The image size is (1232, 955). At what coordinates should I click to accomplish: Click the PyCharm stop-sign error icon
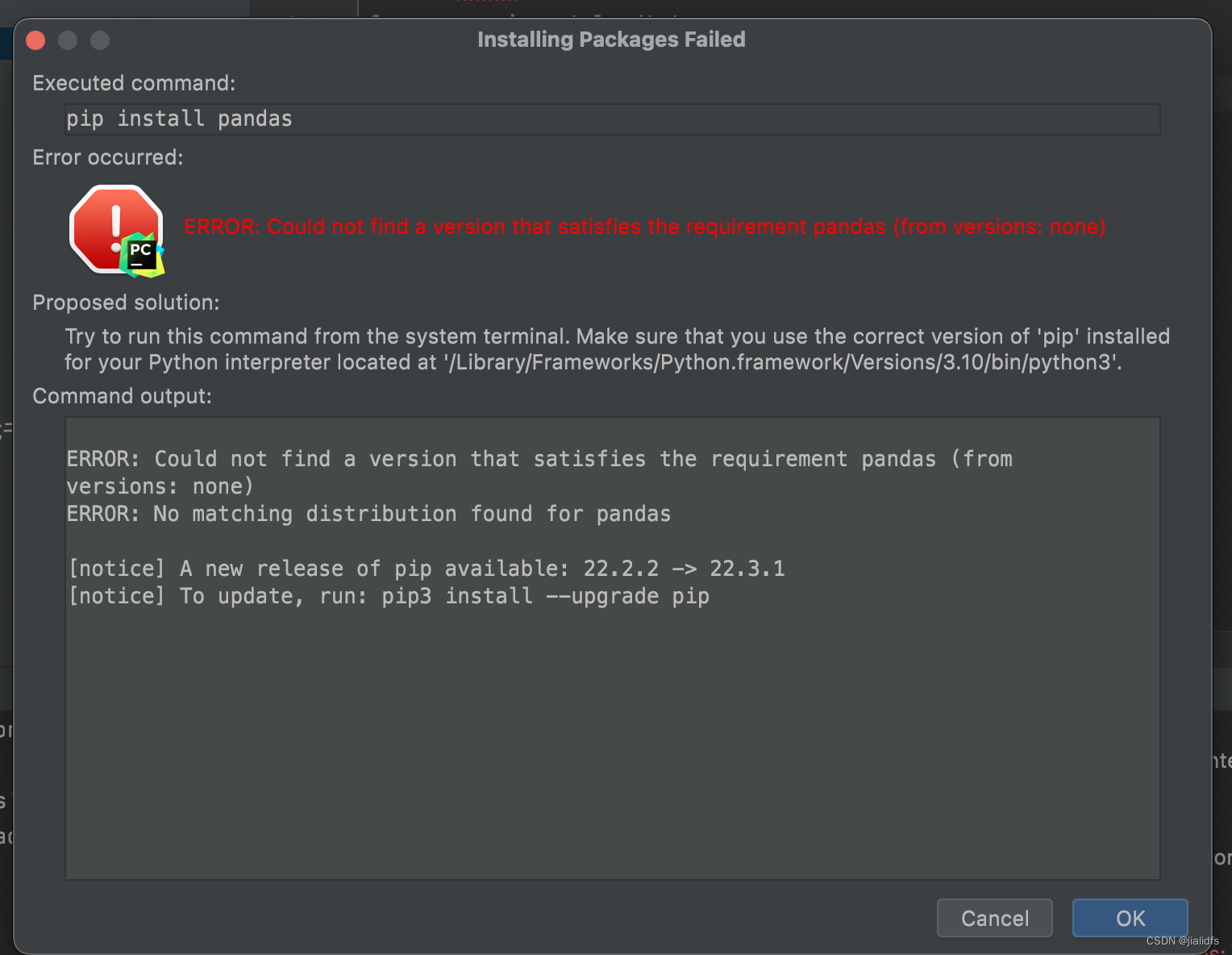tap(115, 230)
